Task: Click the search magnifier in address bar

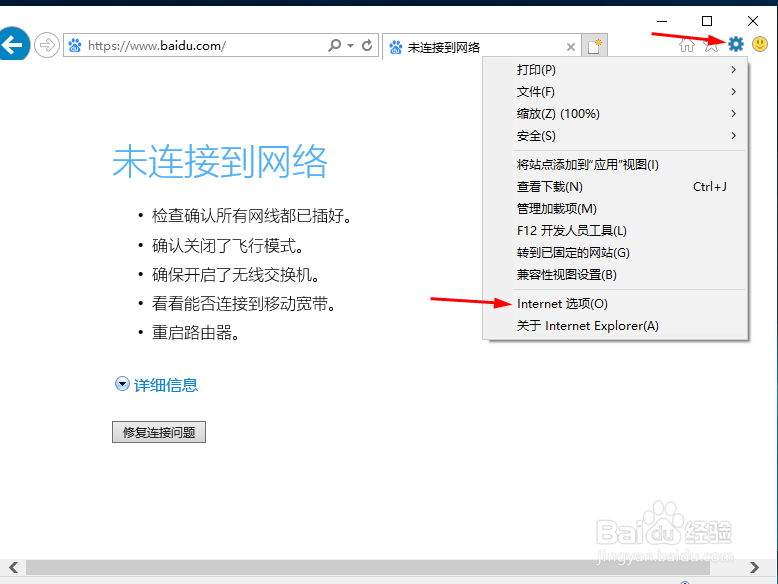Action: (334, 46)
